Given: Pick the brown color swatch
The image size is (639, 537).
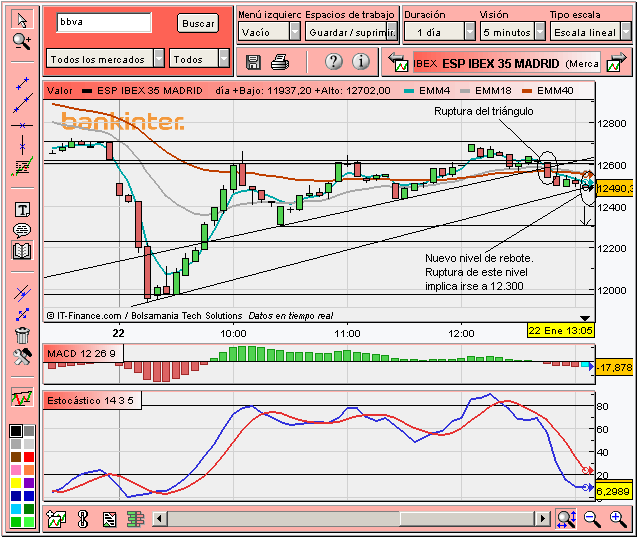Looking at the screenshot, I should point(16,457).
